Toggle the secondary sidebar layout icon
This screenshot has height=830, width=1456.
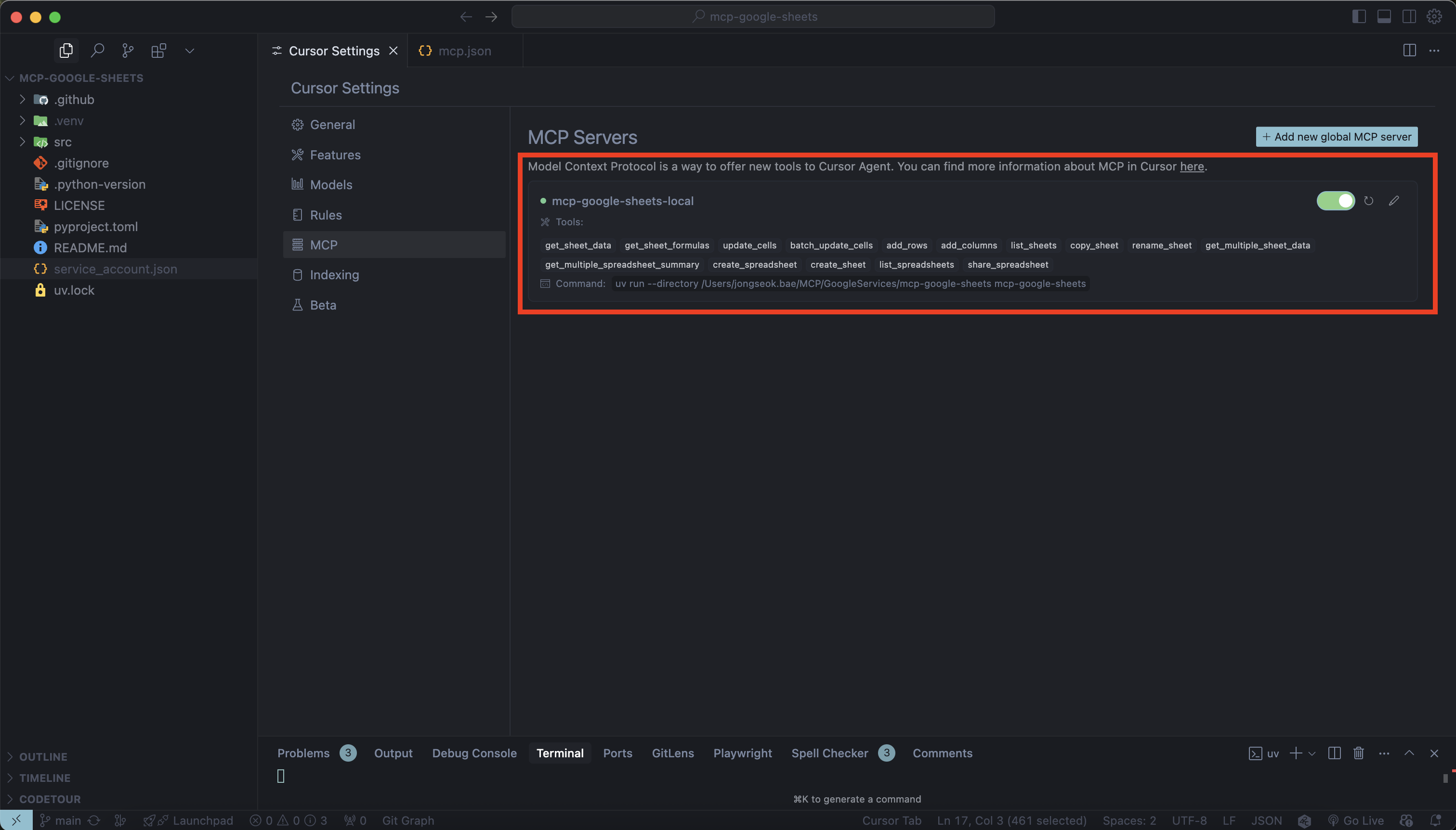point(1409,16)
